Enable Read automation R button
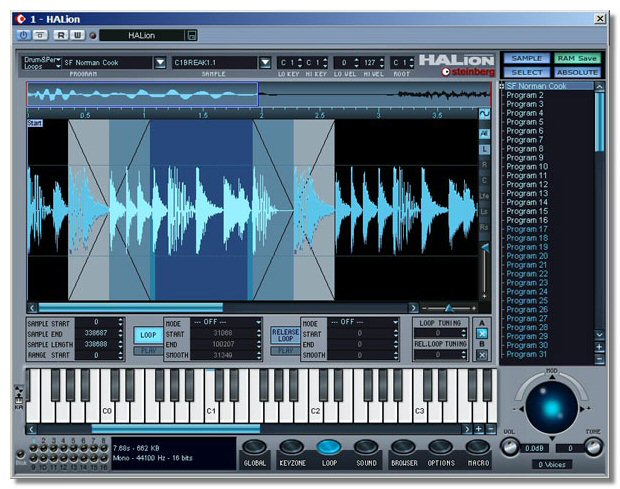620x489 pixels. (x=61, y=35)
